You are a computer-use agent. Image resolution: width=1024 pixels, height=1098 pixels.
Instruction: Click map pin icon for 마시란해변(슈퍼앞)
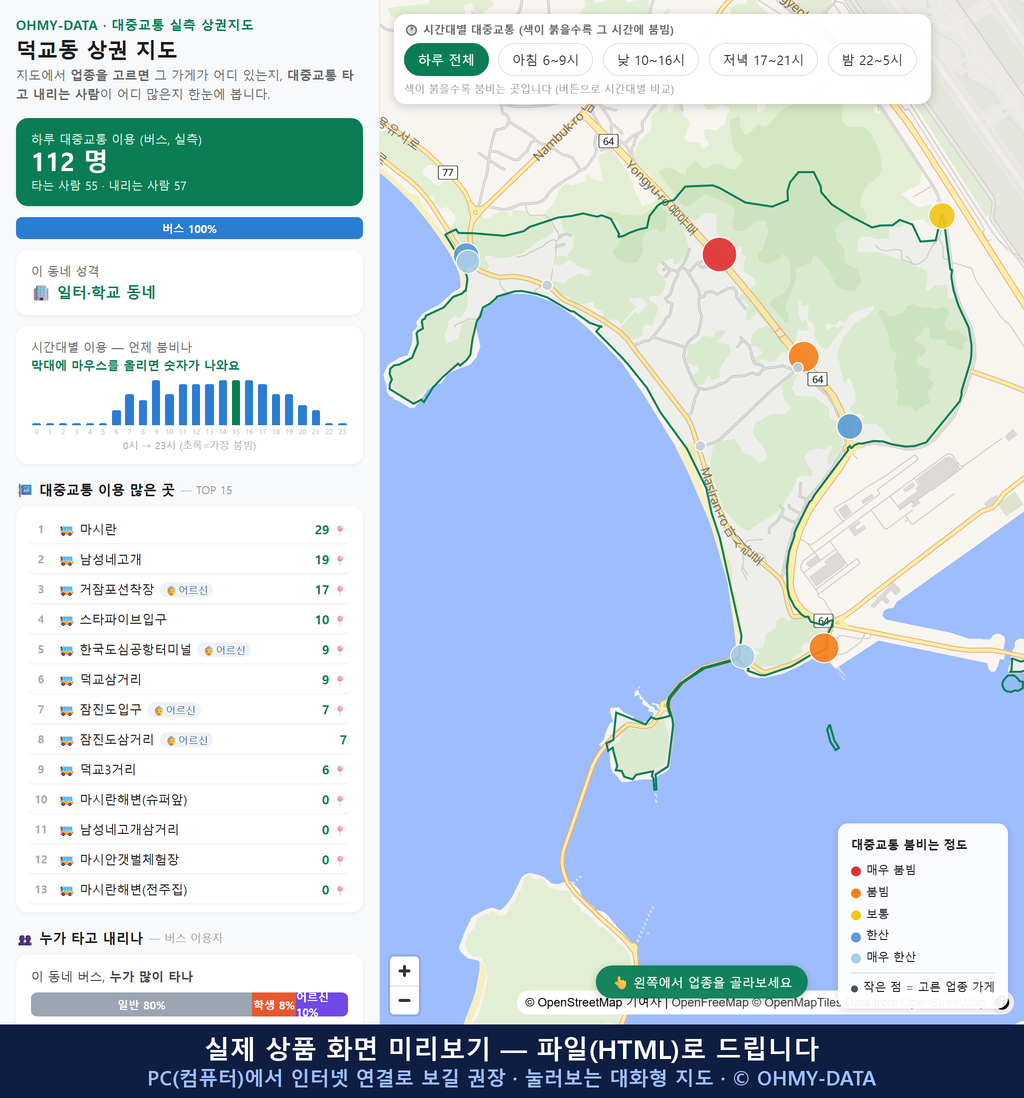point(340,800)
